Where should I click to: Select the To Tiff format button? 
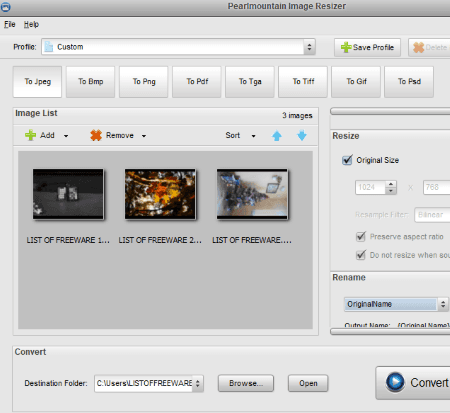pos(303,82)
